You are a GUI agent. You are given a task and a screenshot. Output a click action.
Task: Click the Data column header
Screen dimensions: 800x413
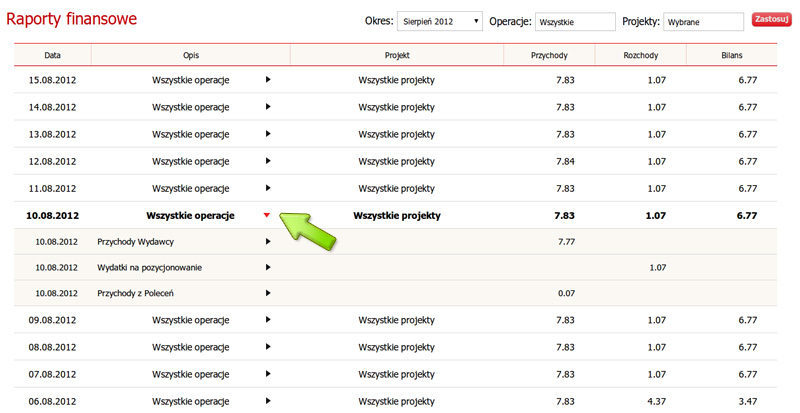pyautogui.click(x=53, y=55)
